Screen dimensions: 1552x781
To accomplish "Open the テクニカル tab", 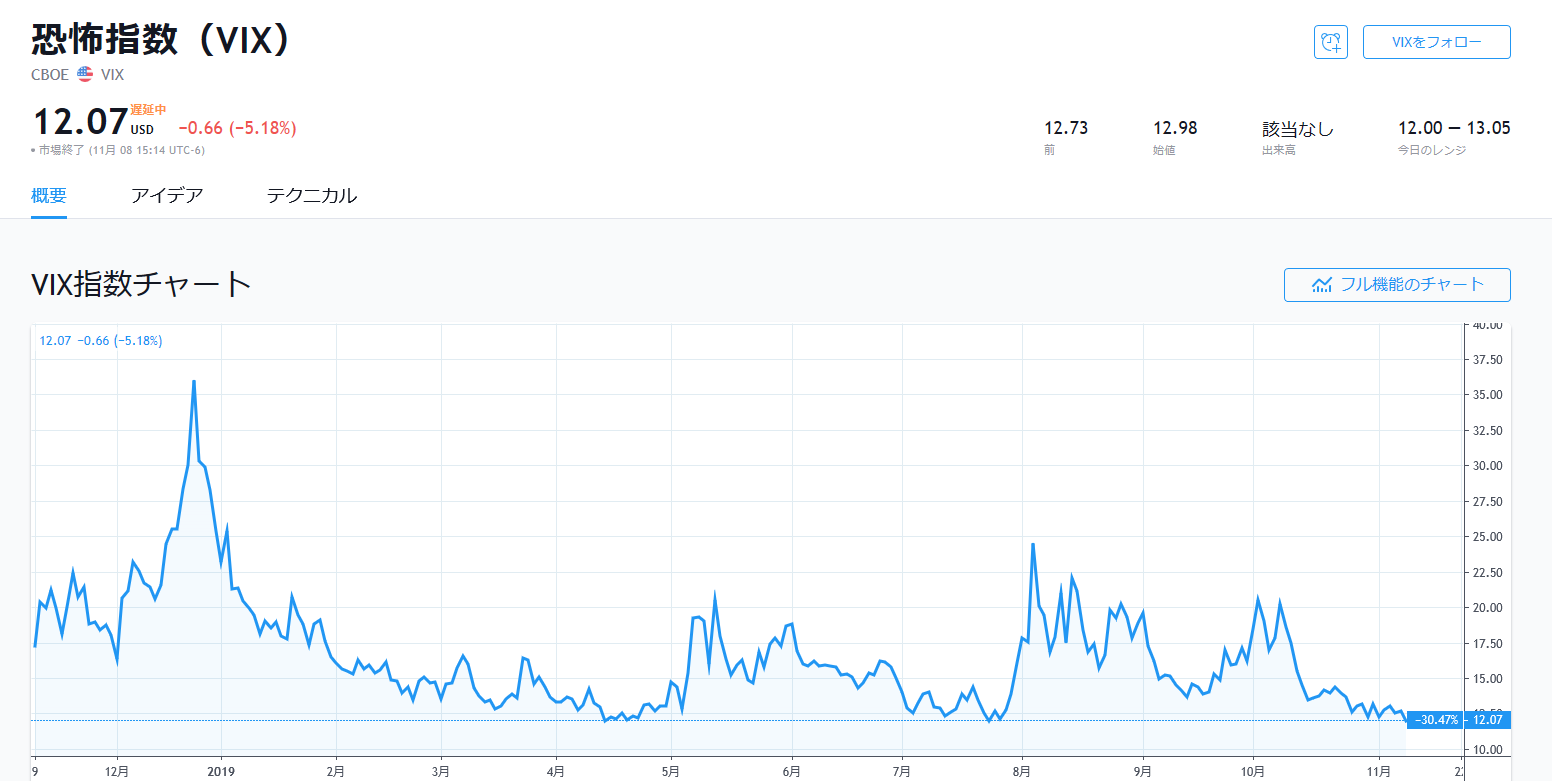I will (311, 195).
